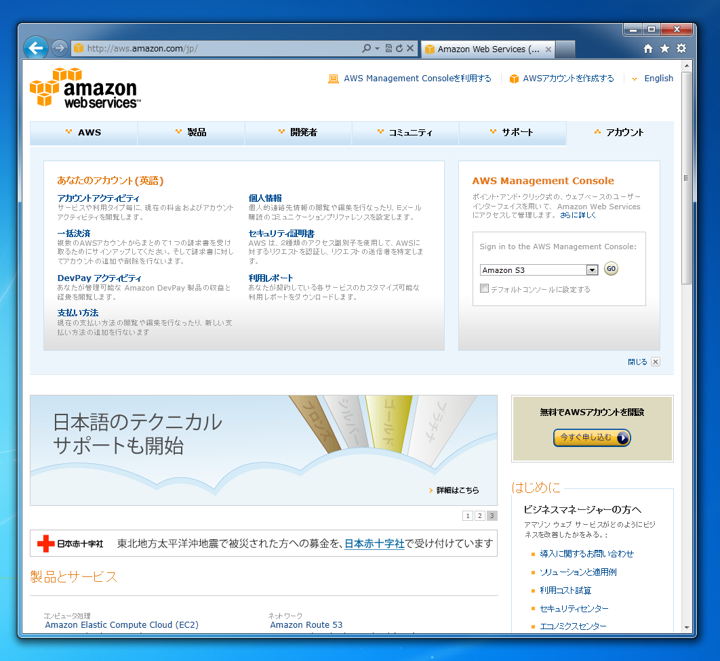Click the browser forward arrow button
The image size is (720, 661).
tap(59, 48)
